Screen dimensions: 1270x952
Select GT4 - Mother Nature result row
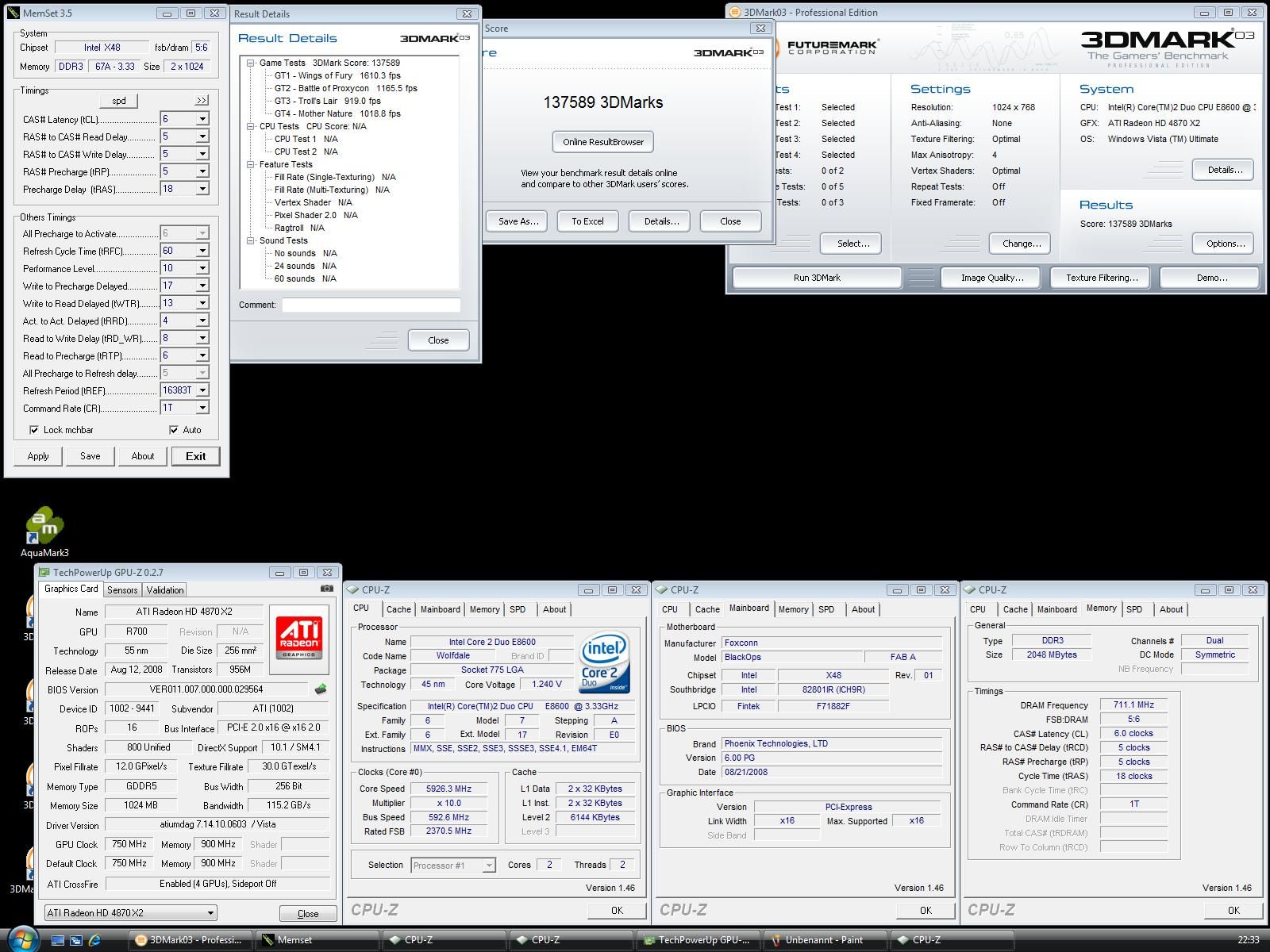[x=337, y=113]
